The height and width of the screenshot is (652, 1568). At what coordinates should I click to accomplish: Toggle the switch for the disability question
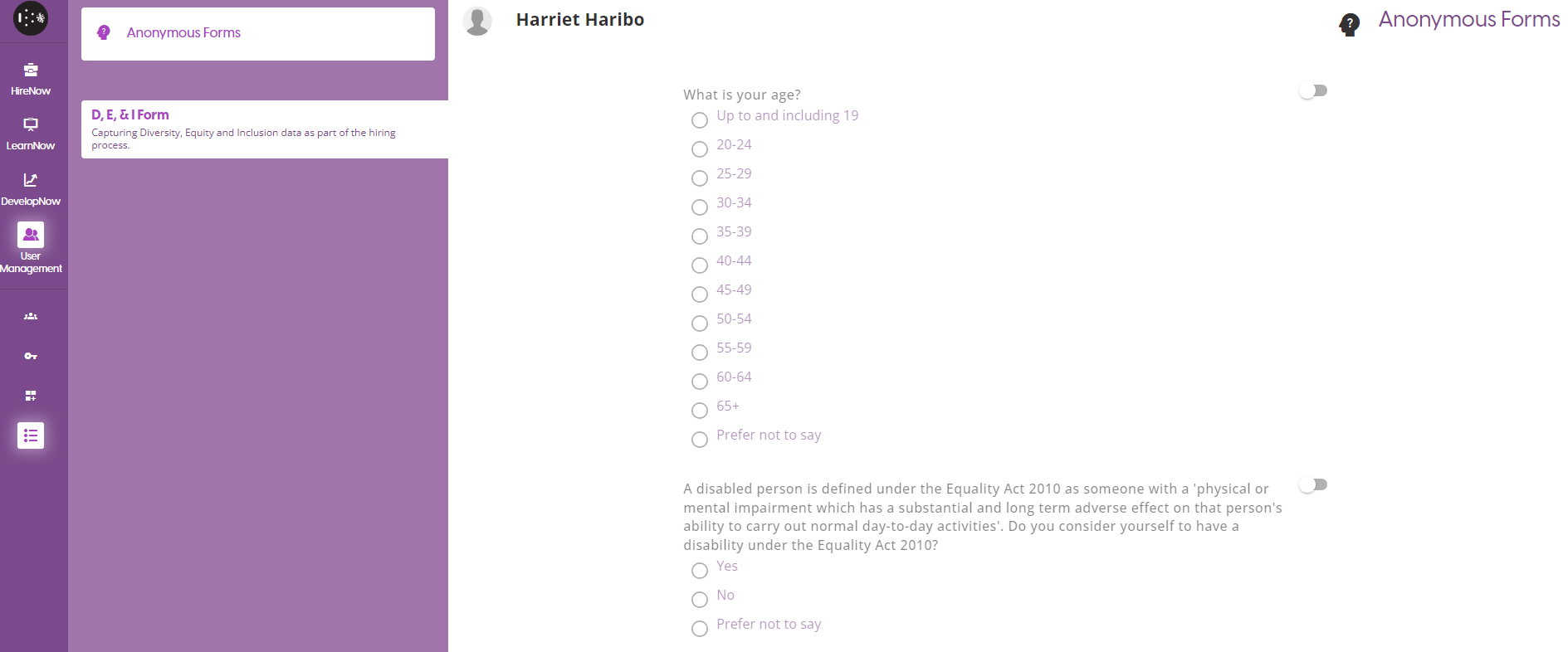(1313, 484)
